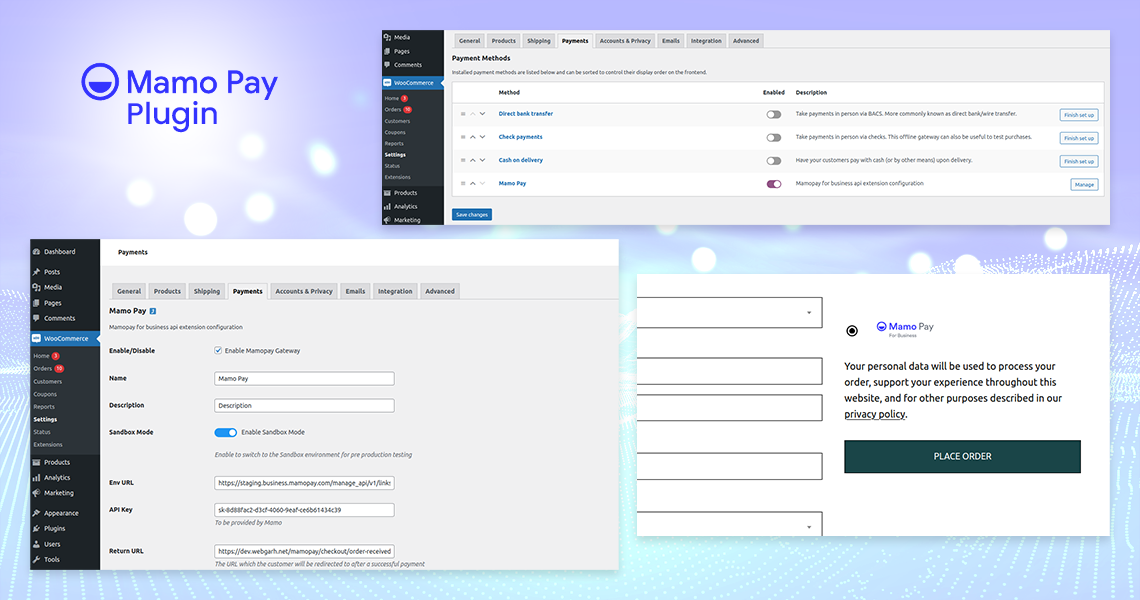The height and width of the screenshot is (600, 1140).
Task: Grab the drag handle of Check payments row
Action: click(x=463, y=137)
